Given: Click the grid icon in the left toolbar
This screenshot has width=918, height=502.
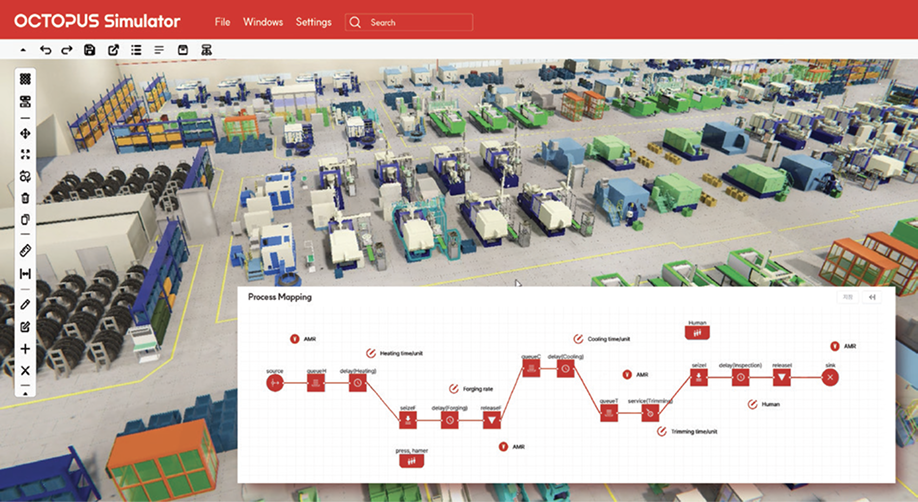Looking at the screenshot, I should coord(25,78).
